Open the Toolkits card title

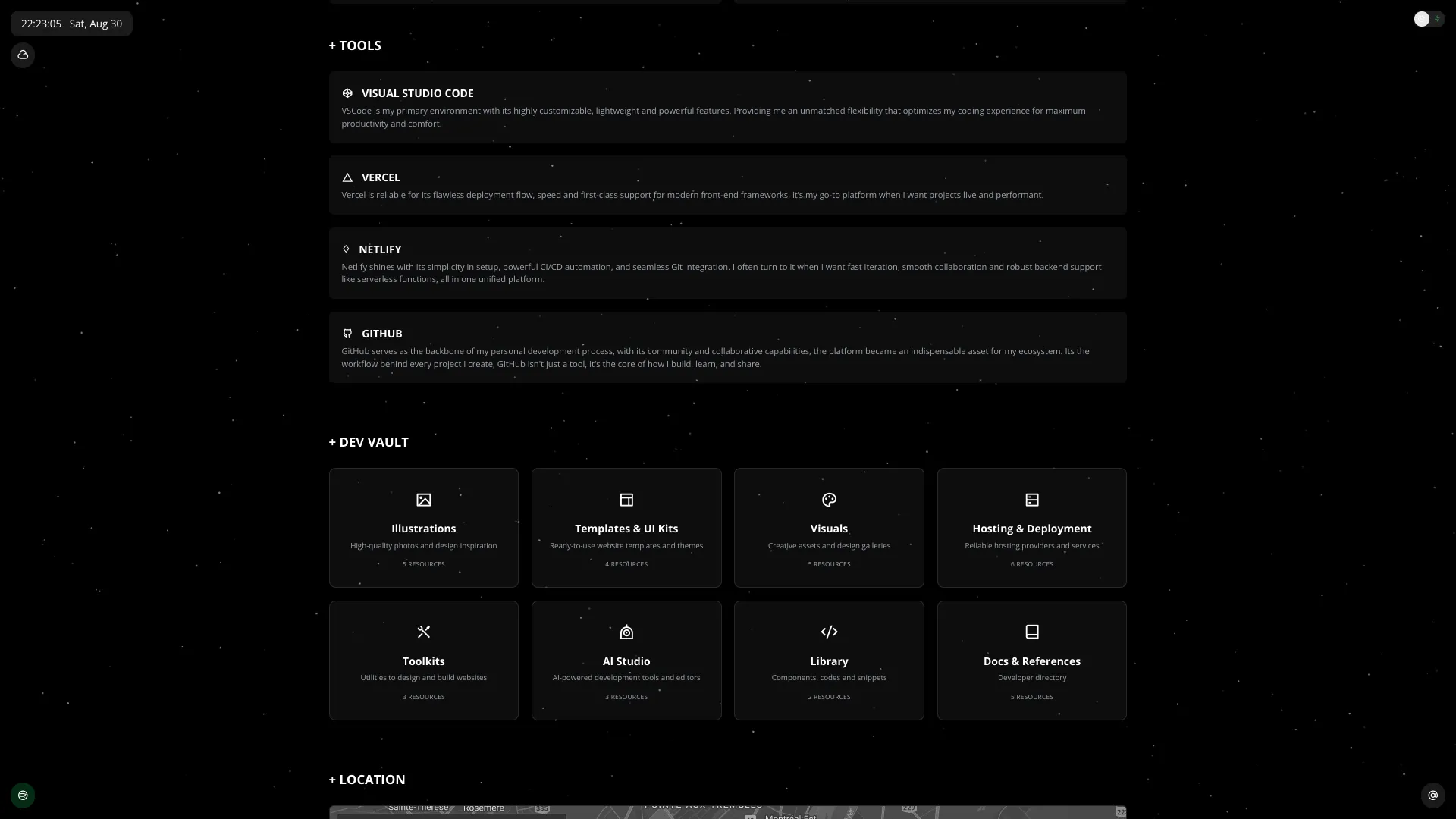[x=424, y=661]
